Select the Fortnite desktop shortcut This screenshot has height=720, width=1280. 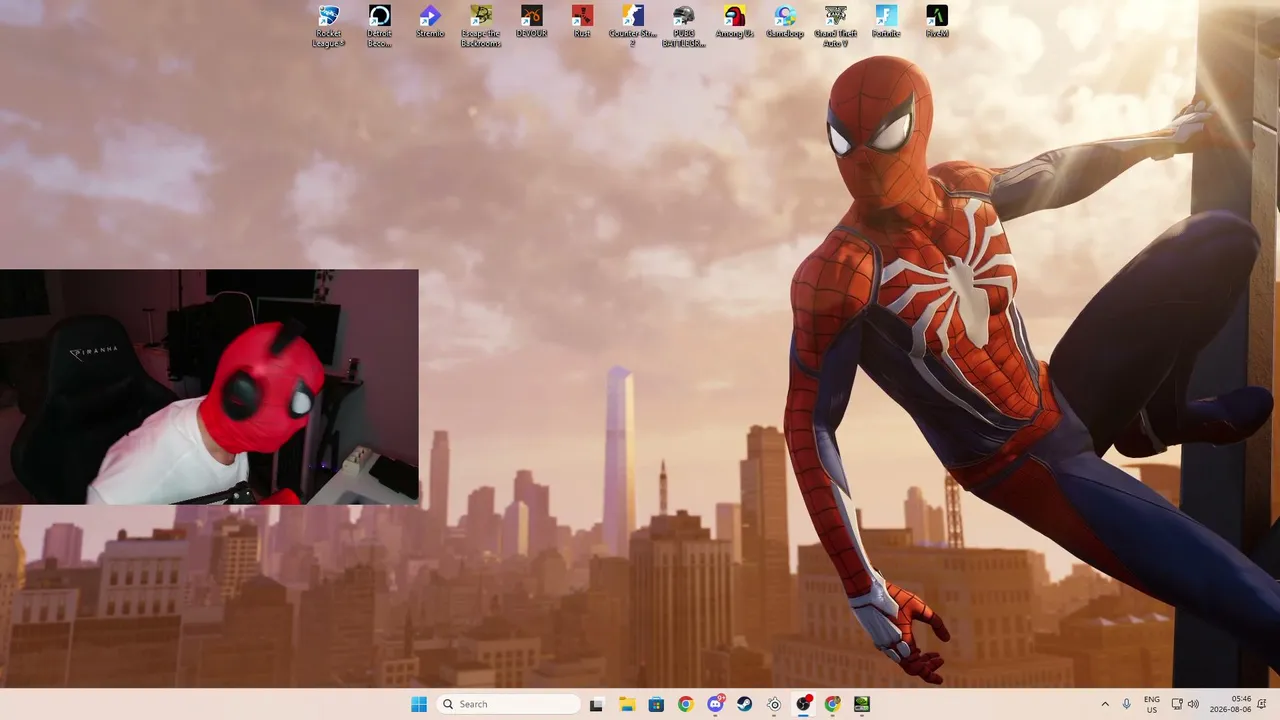pyautogui.click(x=886, y=22)
